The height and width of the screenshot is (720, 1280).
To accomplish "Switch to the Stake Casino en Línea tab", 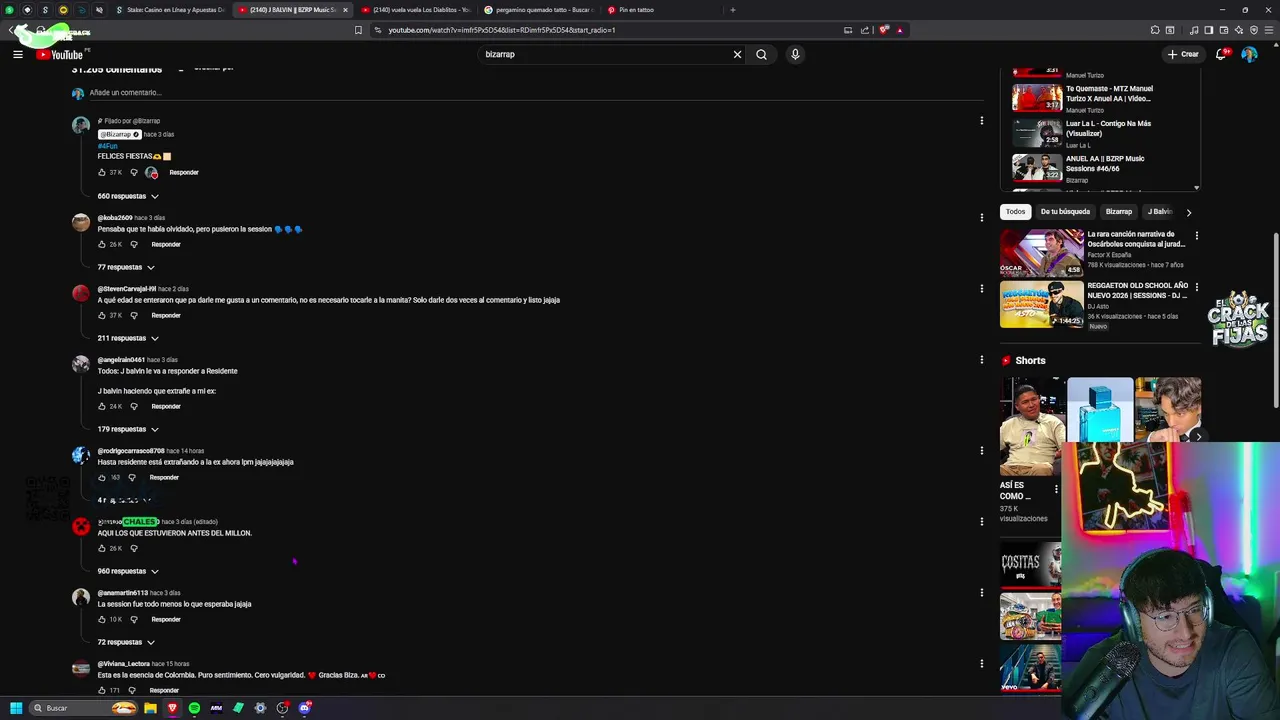I will pyautogui.click(x=170, y=10).
